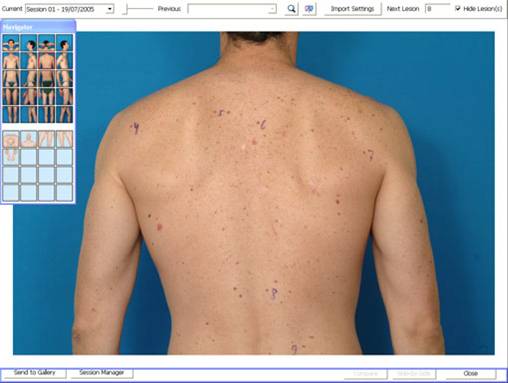Select the front torso view in Navigator
Viewport: 508px width, 383px height.
[11, 61]
